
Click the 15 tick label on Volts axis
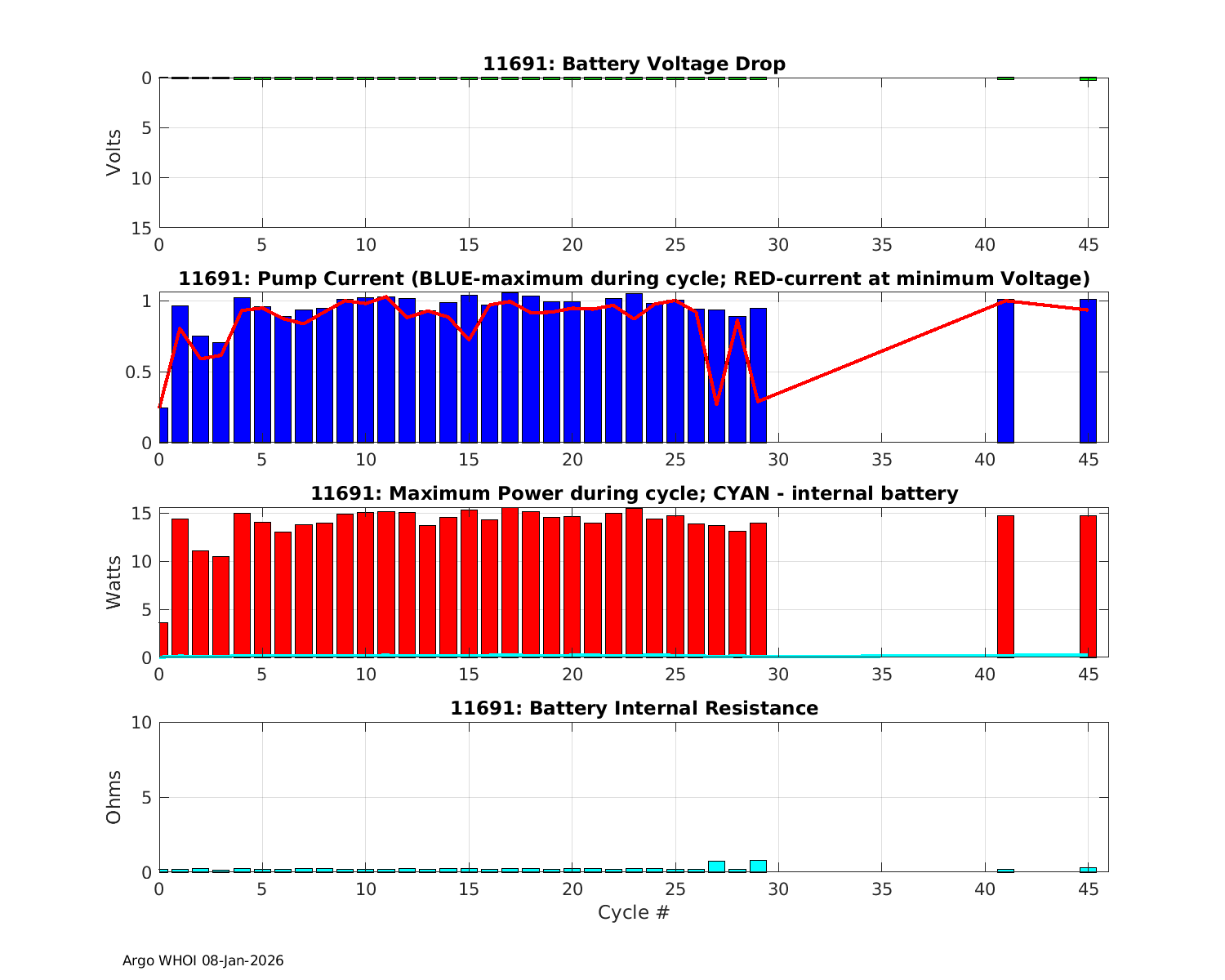pyautogui.click(x=144, y=228)
